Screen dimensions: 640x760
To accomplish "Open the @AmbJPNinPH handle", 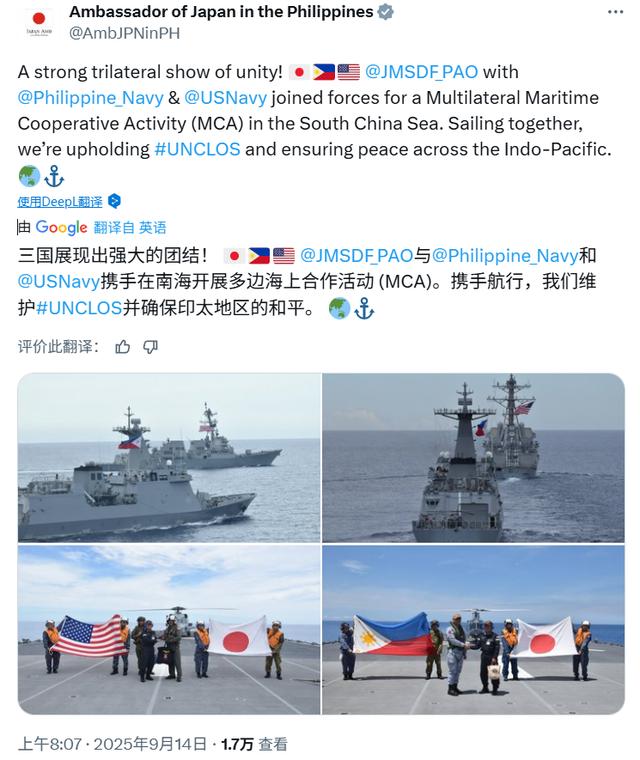I will 125,33.
